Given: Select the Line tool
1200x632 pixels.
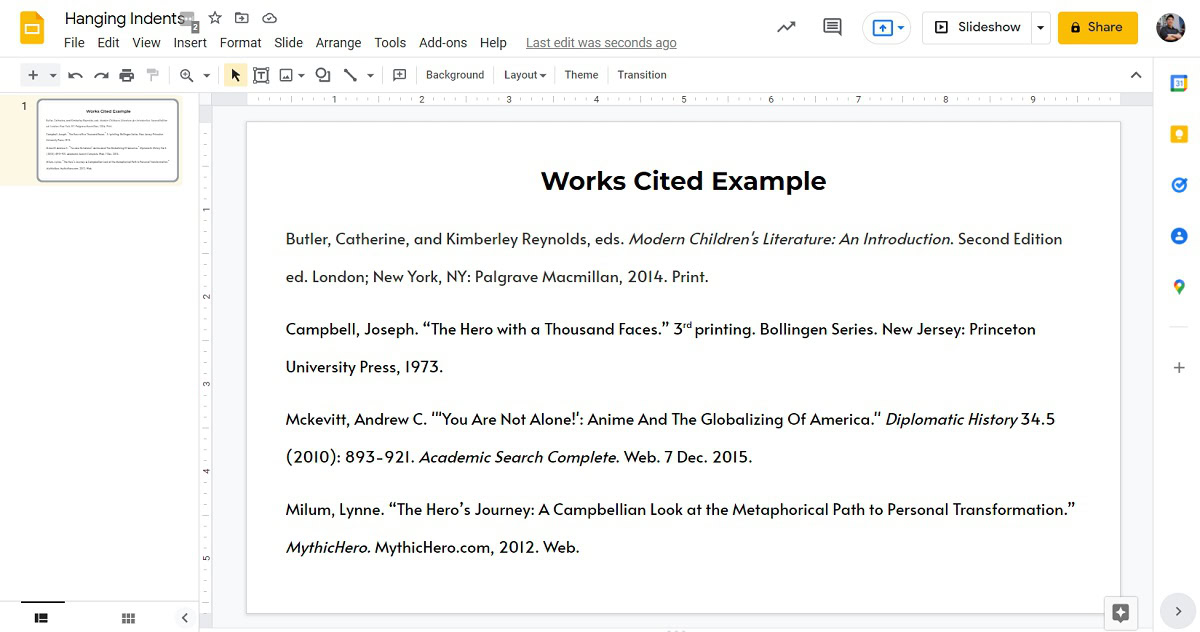Looking at the screenshot, I should (x=351, y=75).
